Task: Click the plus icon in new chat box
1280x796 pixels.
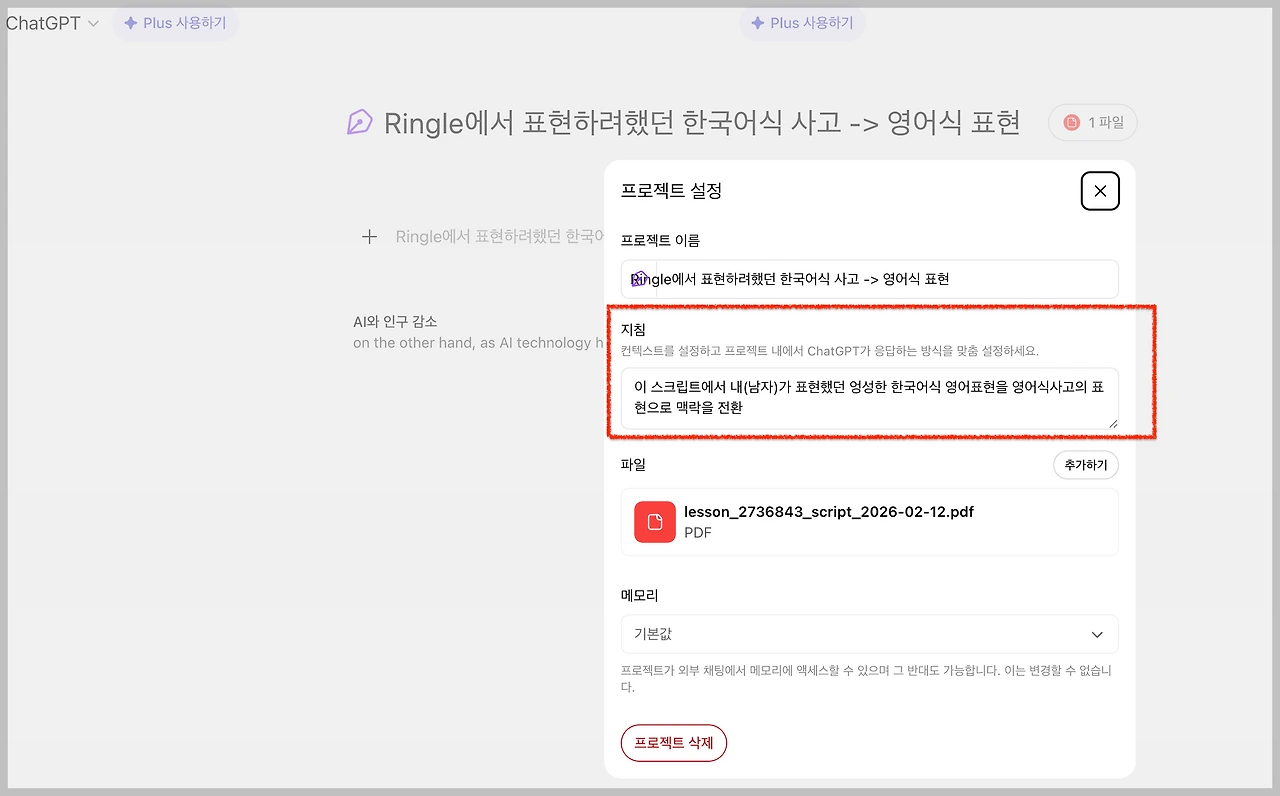Action: (370, 237)
